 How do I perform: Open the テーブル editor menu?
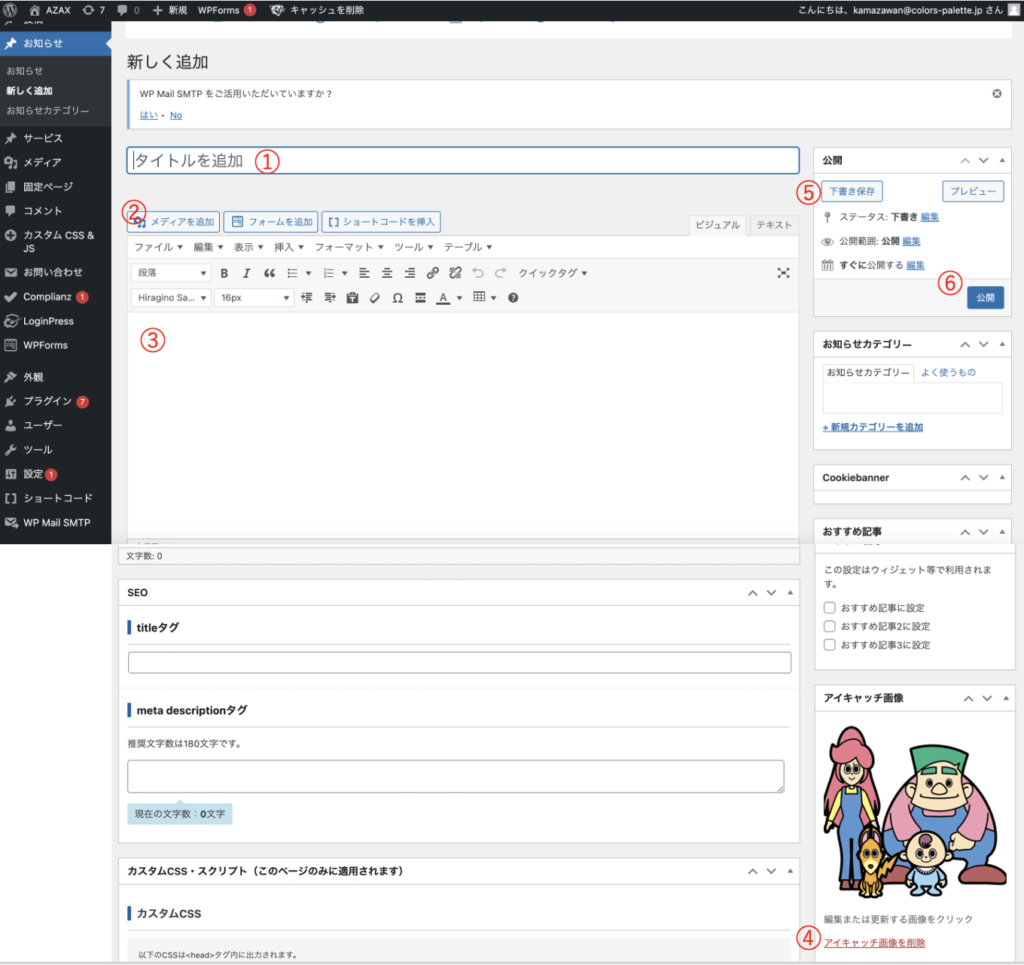(468, 247)
